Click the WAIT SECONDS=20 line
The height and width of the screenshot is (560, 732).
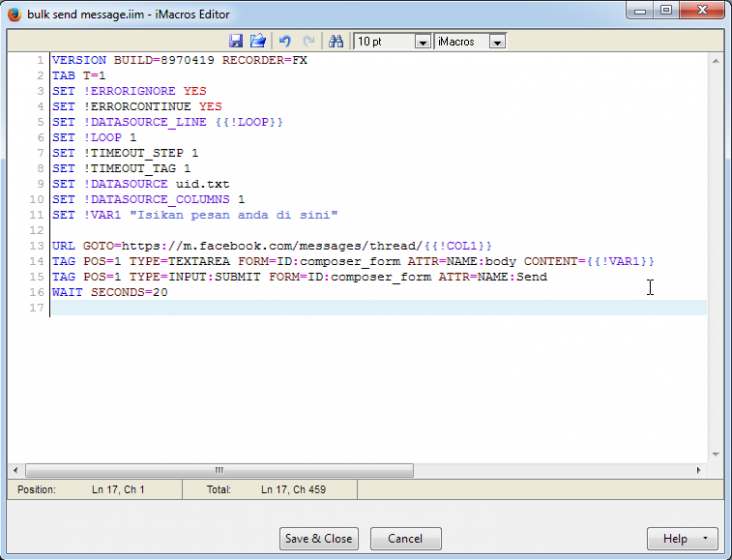(110, 292)
